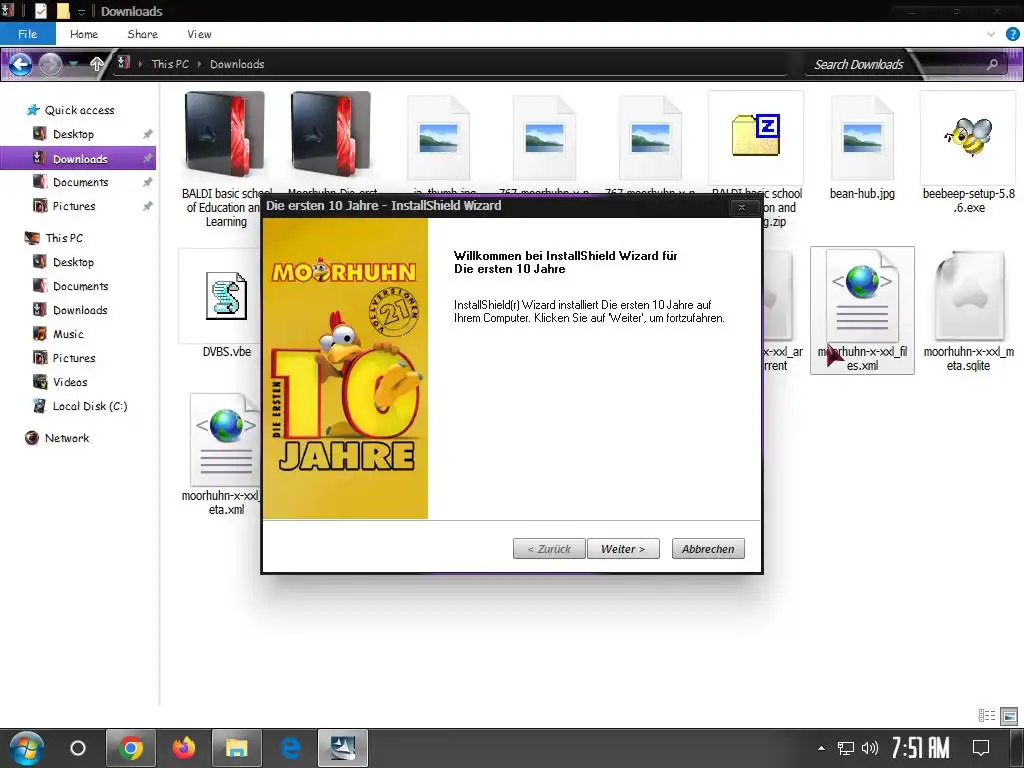Viewport: 1024px width, 768px height.
Task: Click the forward navigation arrow
Action: click(50, 64)
